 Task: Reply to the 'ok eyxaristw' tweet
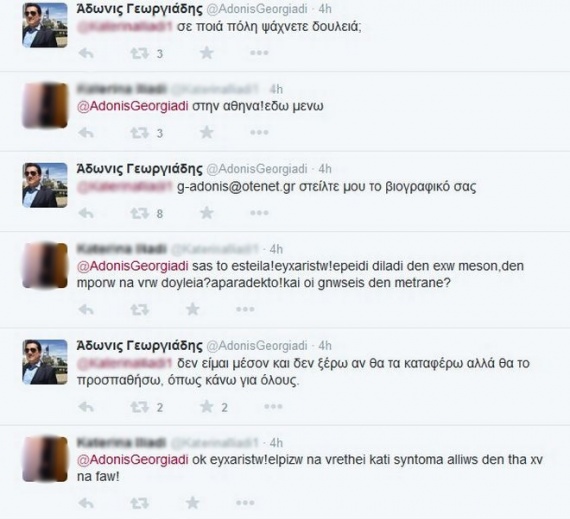coord(86,504)
